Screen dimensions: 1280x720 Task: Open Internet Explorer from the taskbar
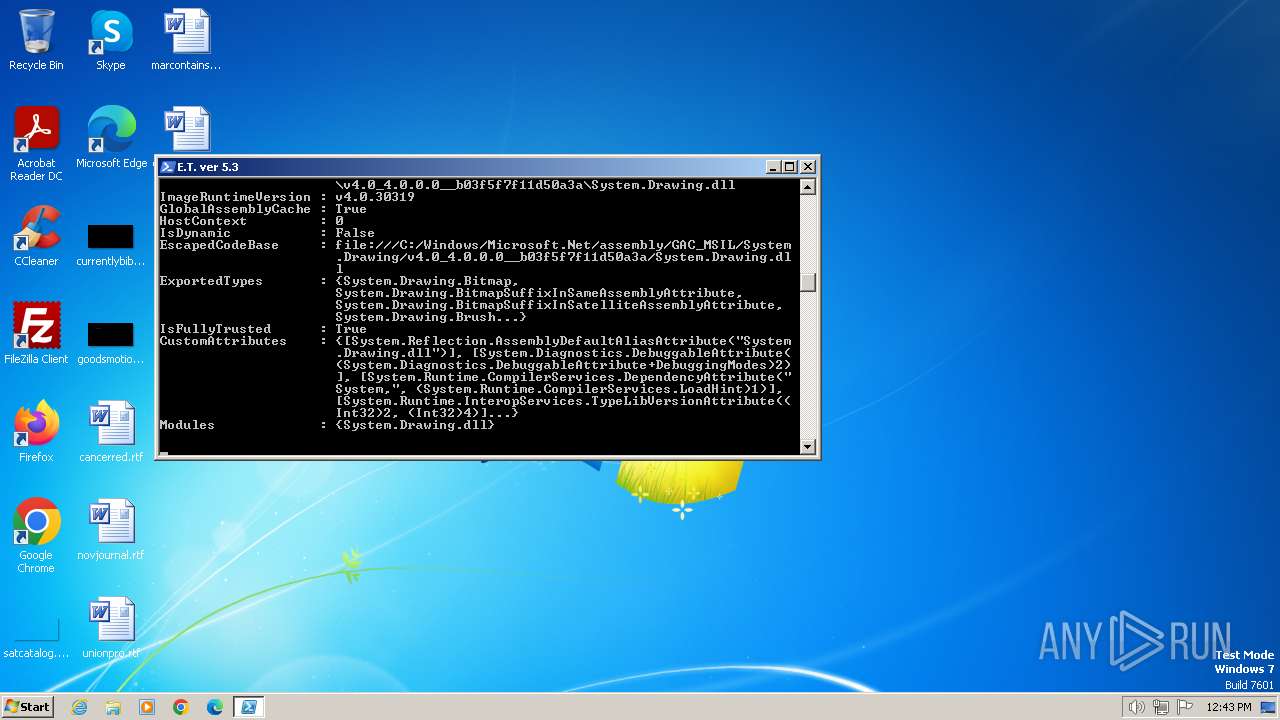click(80, 707)
